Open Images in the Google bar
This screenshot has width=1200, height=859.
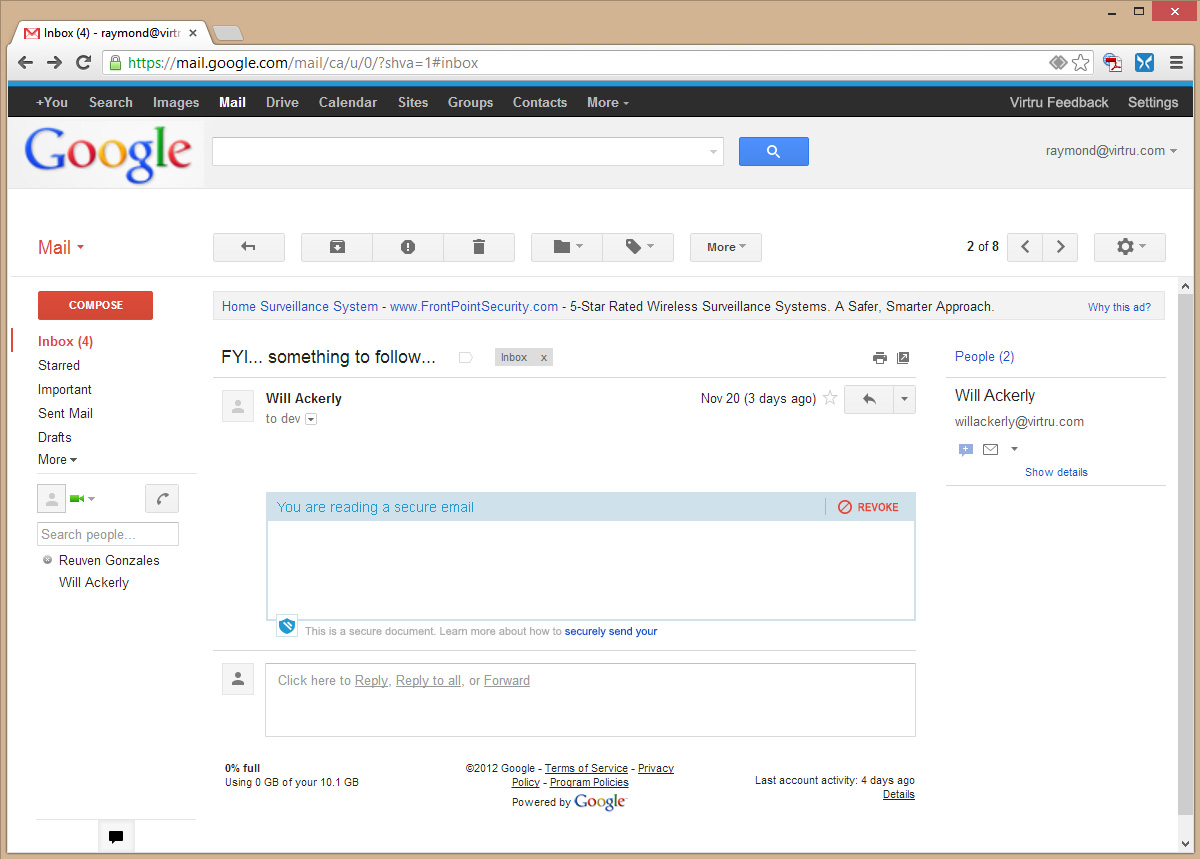point(176,102)
